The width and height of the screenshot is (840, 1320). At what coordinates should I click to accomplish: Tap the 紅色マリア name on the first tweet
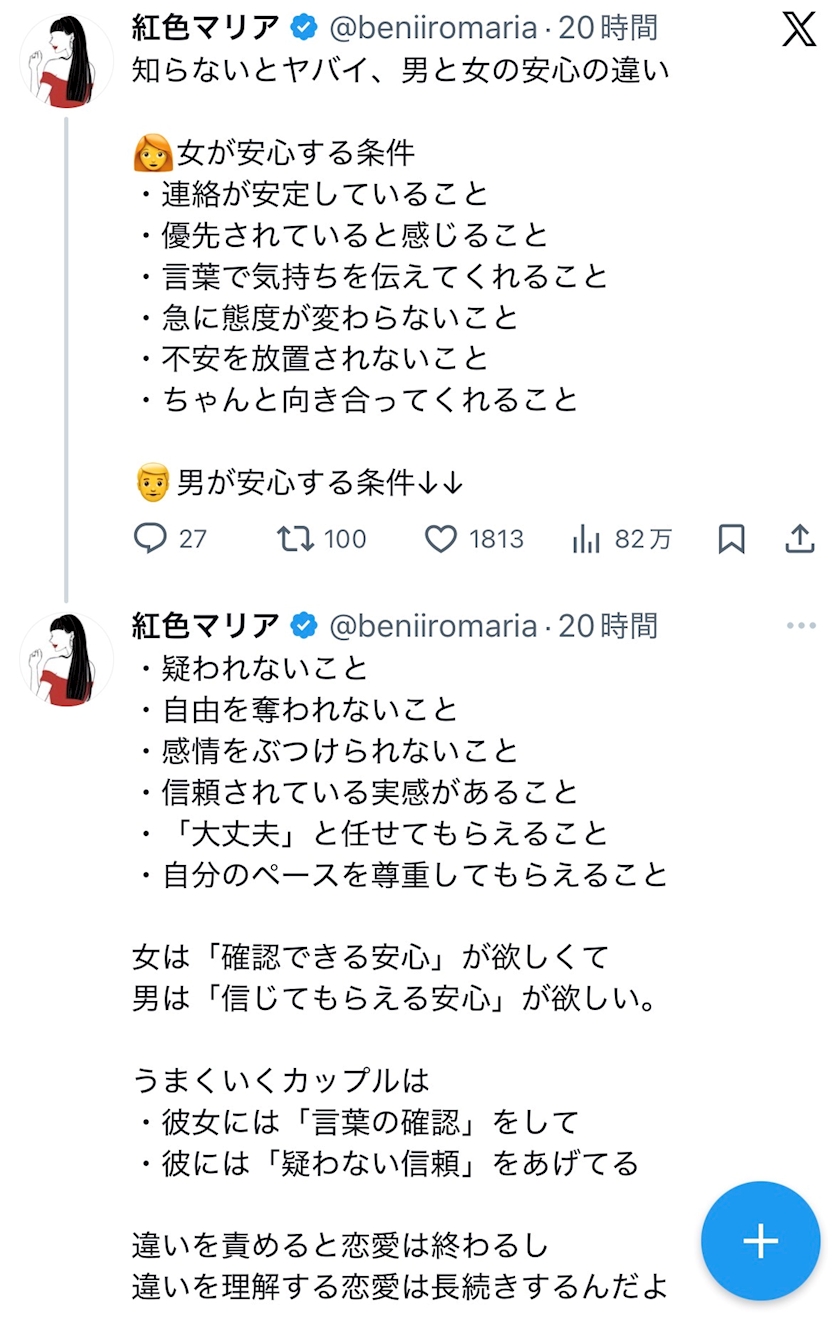206,29
